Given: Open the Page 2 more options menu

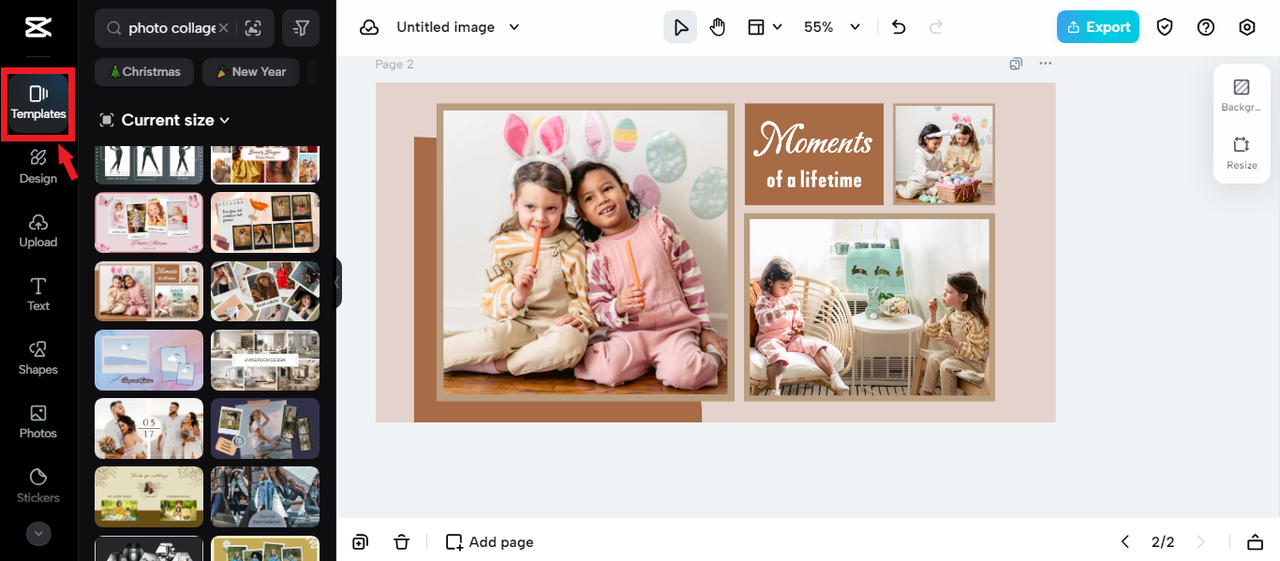Looking at the screenshot, I should [x=1045, y=64].
